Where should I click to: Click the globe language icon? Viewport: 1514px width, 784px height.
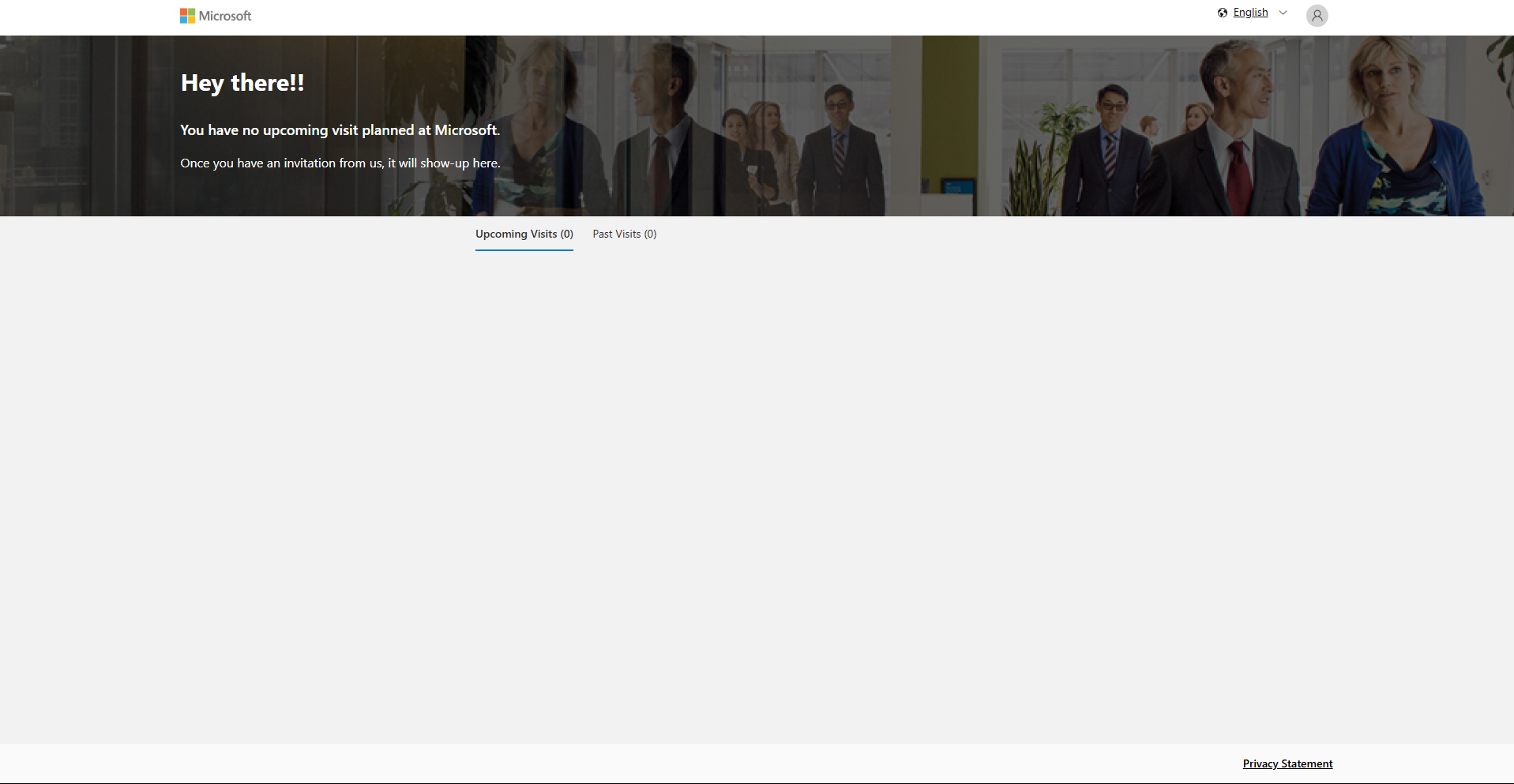(1222, 13)
